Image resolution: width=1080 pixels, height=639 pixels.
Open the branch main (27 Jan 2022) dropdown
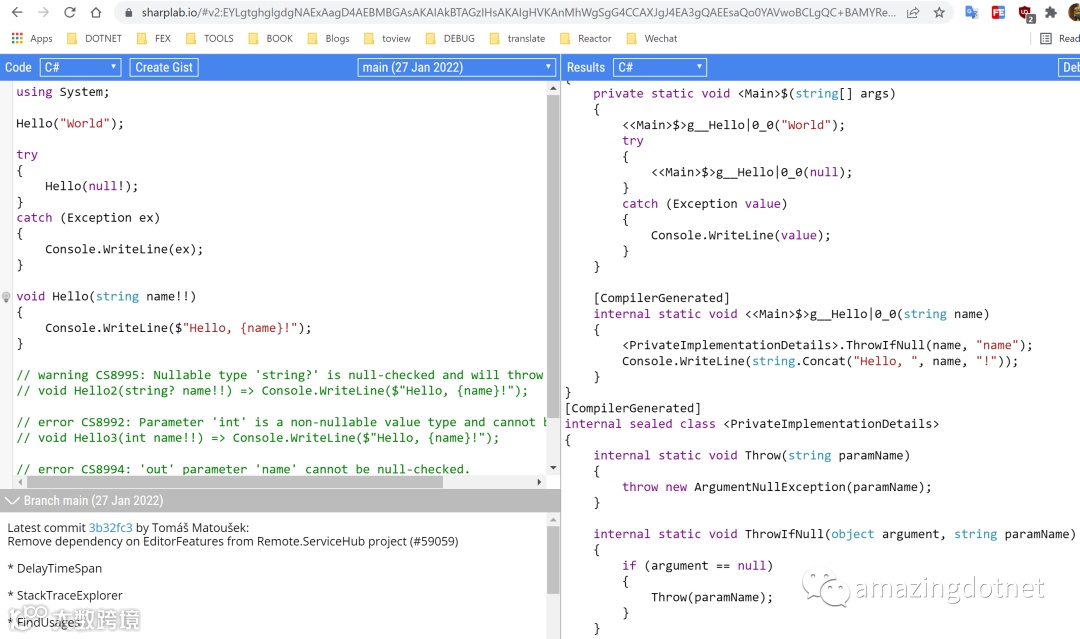click(x=456, y=67)
